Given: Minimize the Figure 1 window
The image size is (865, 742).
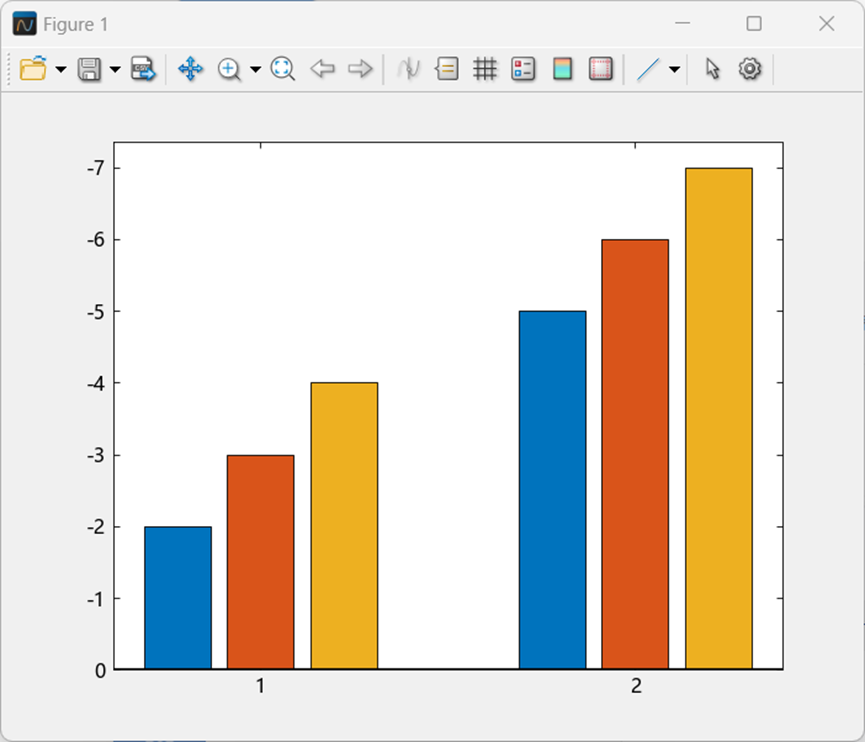Looking at the screenshot, I should pos(682,23).
